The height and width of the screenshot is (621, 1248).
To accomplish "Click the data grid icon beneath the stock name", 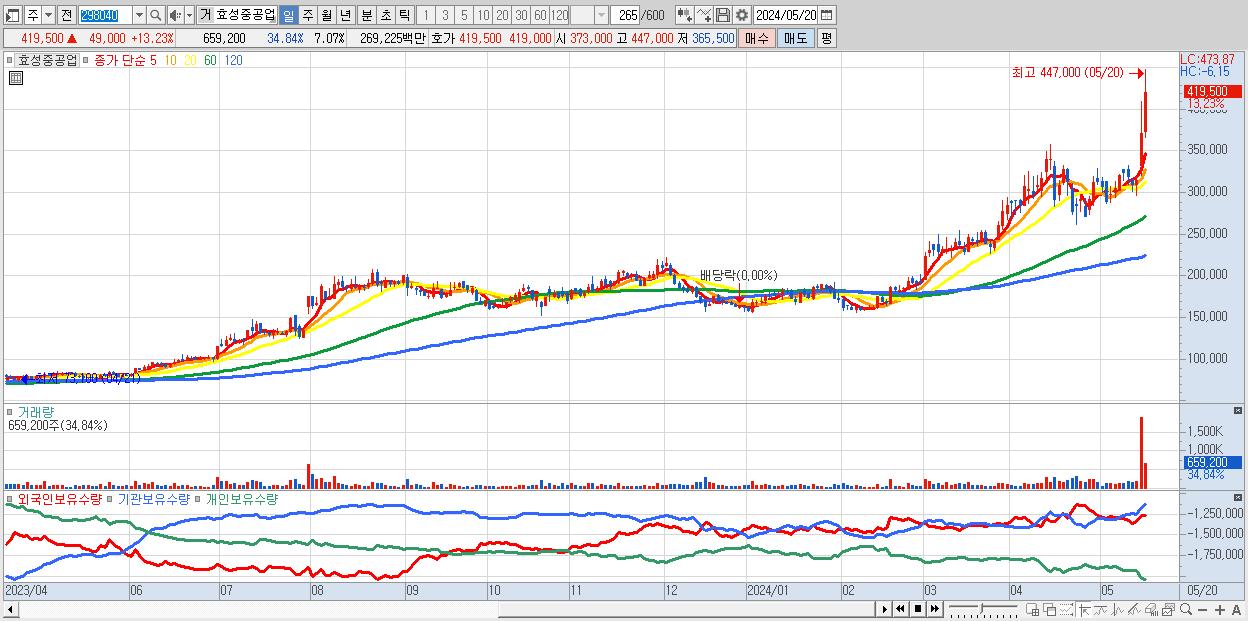I will (x=15, y=79).
